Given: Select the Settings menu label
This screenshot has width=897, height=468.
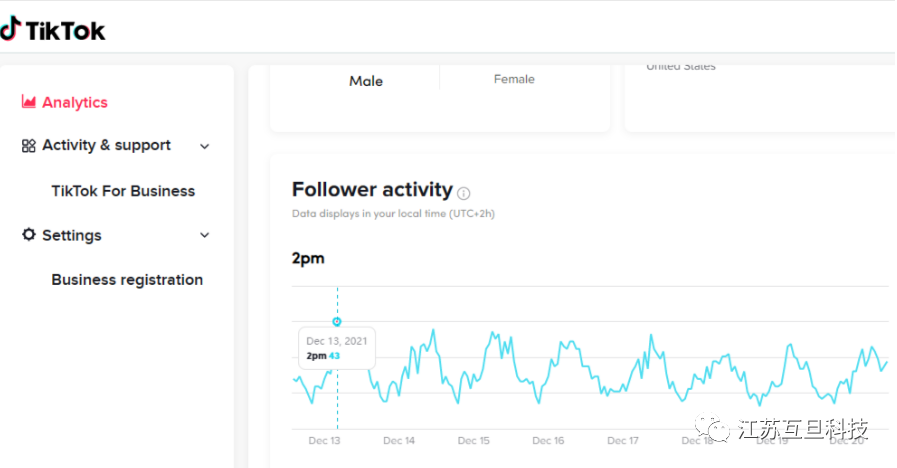Looking at the screenshot, I should pyautogui.click(x=72, y=236).
